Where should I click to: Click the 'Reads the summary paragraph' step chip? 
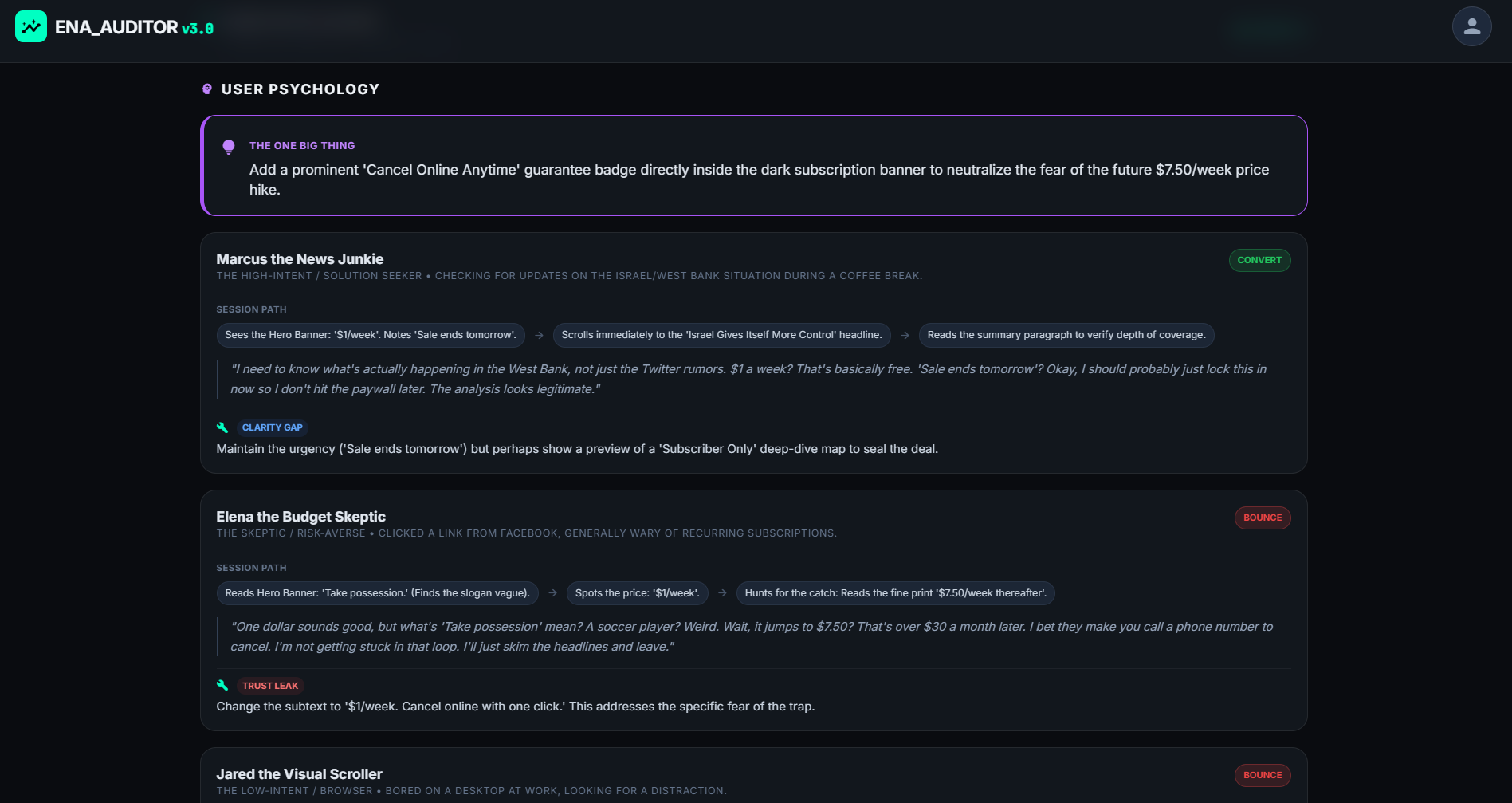pyautogui.click(x=1066, y=335)
